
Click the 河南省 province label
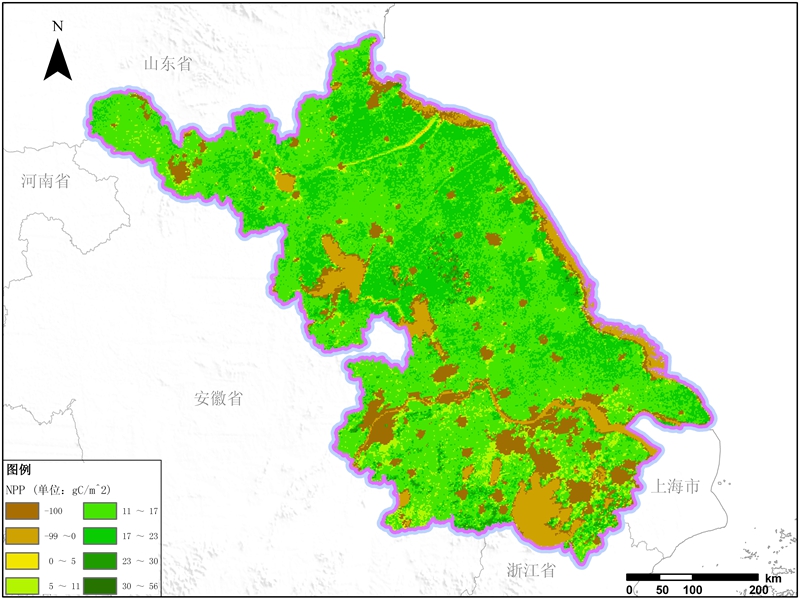tap(45, 181)
